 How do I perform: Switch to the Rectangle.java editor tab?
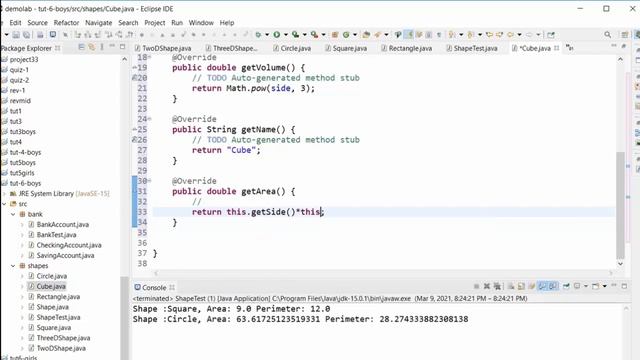click(406, 48)
